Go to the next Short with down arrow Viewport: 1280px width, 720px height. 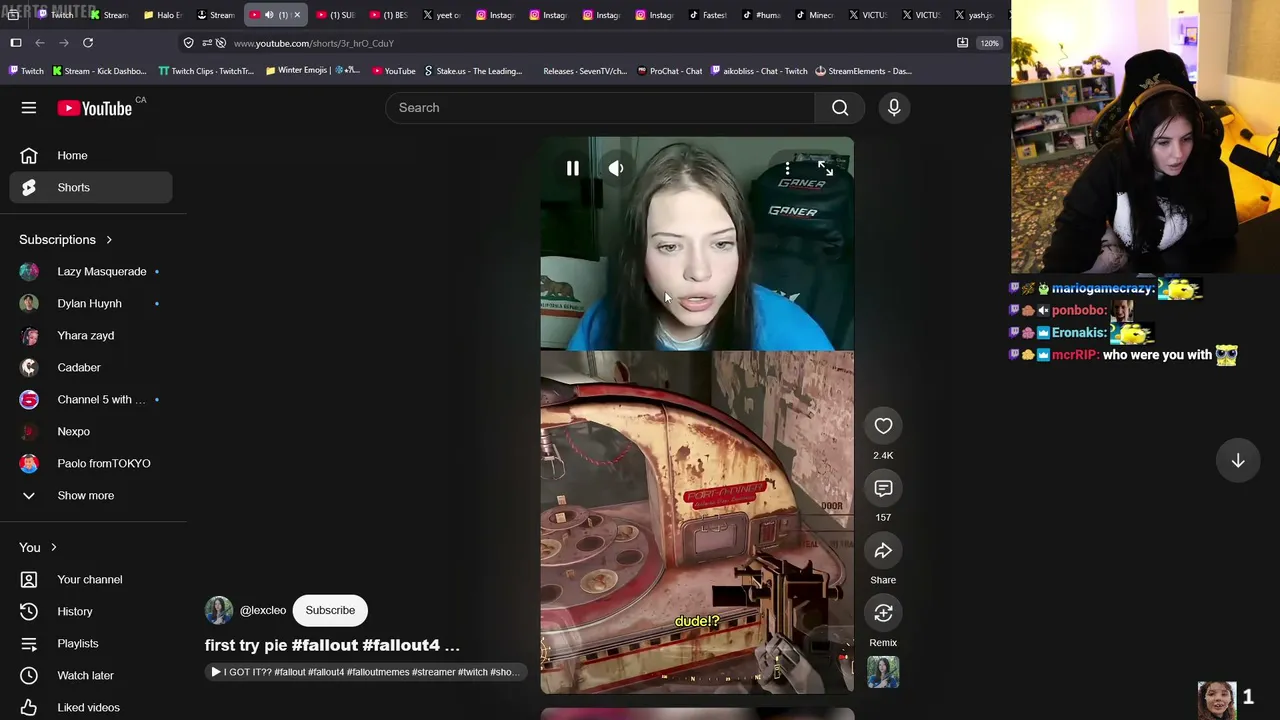(x=1238, y=460)
